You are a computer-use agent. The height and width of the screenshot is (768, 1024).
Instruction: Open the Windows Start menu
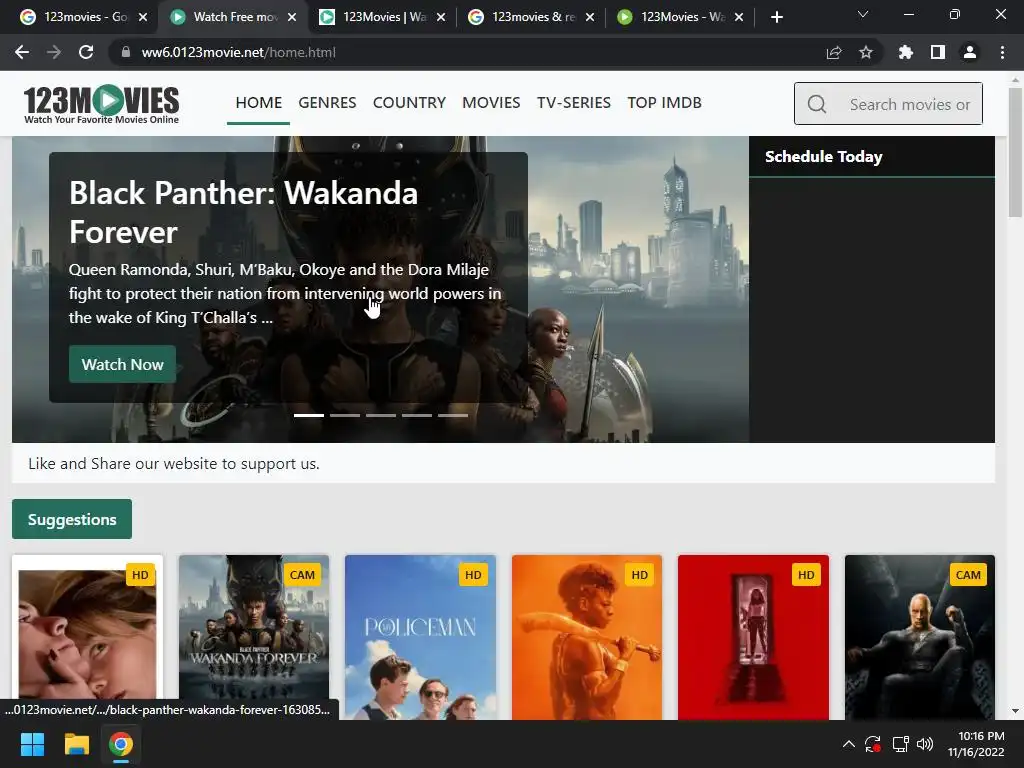pyautogui.click(x=32, y=744)
